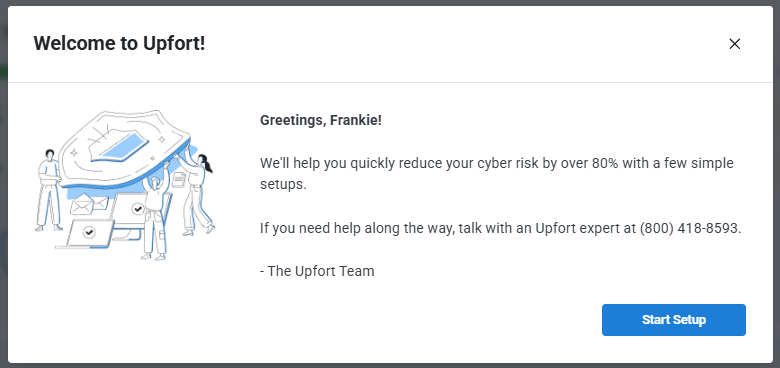Viewport: 780px width, 368px height.
Task: Close the Welcome to Upfort dialog
Action: (x=734, y=44)
